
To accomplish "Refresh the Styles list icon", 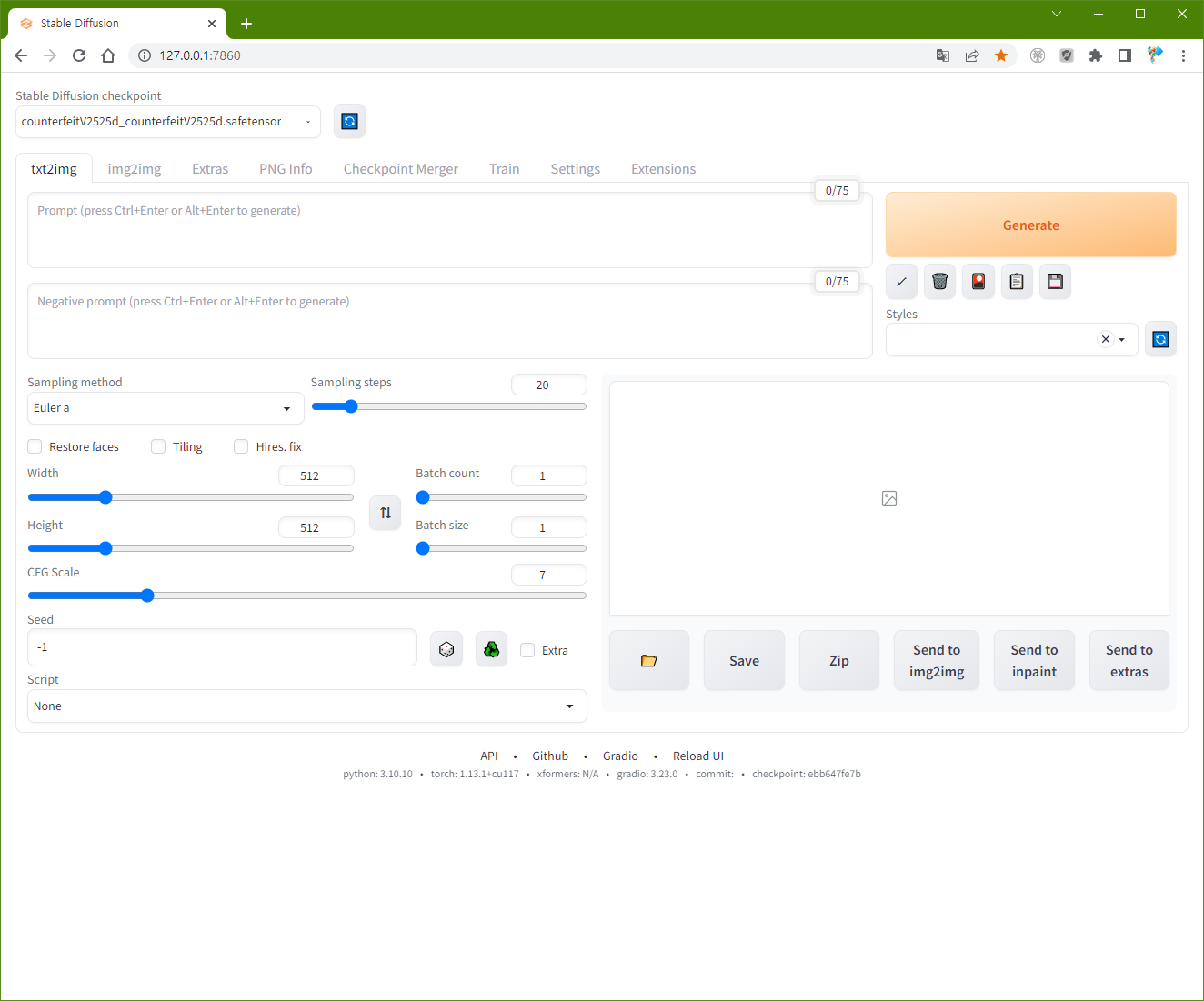I will click(x=1160, y=339).
